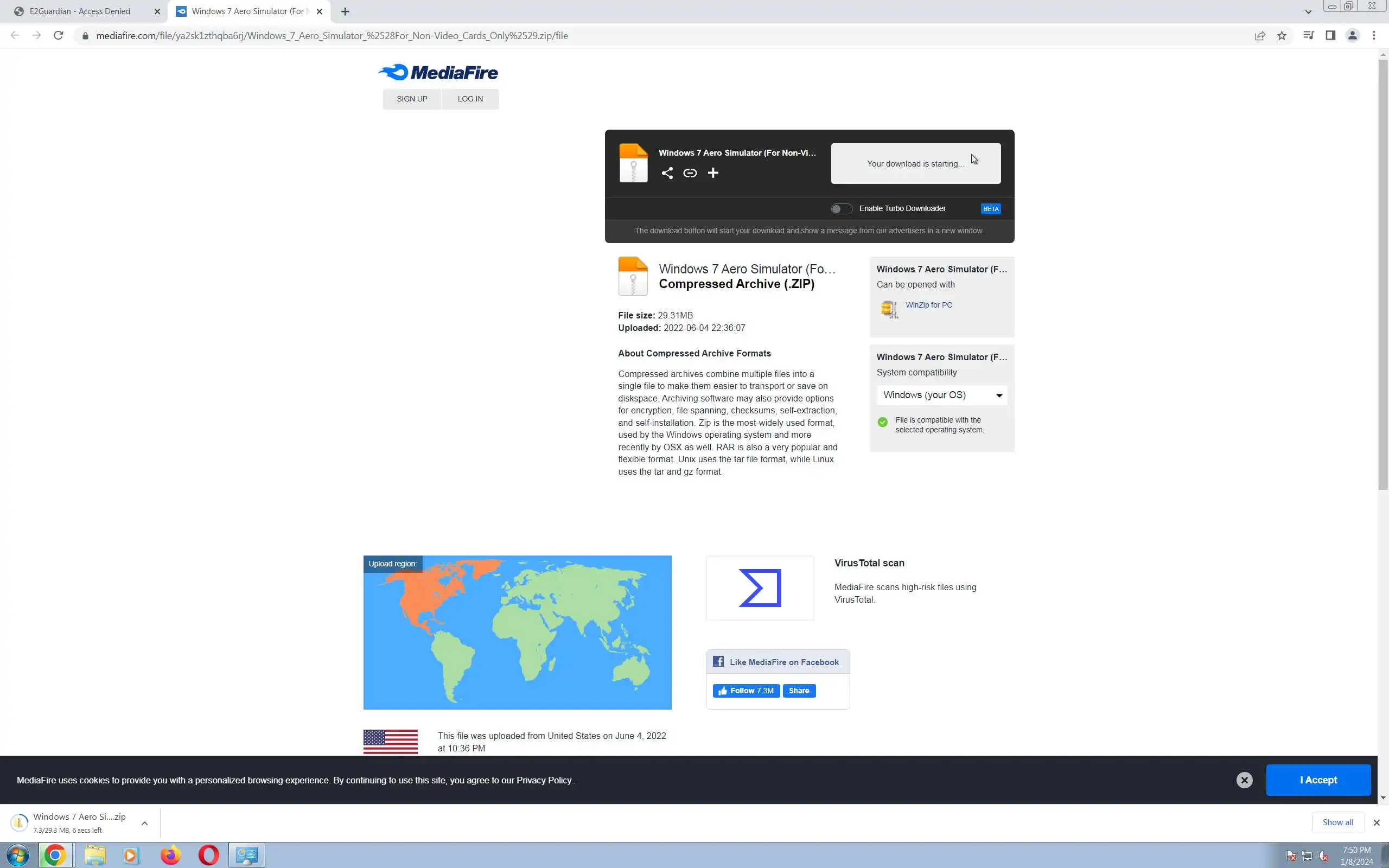
Task: Dismiss cookie banner with X icon
Action: click(x=1244, y=780)
